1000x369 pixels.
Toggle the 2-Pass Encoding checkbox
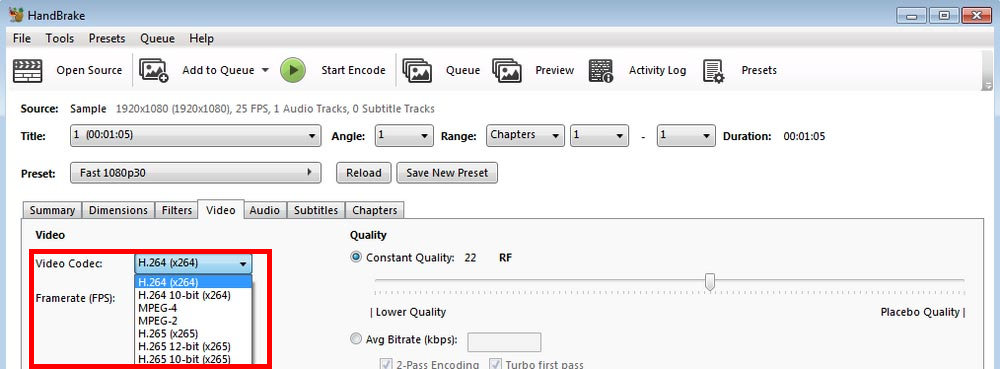point(385,365)
